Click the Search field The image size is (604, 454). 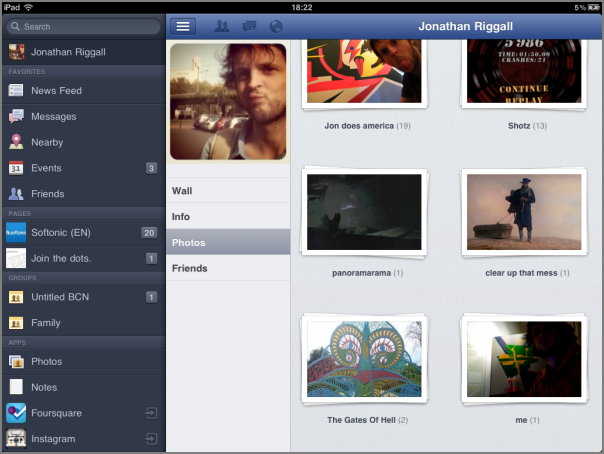tap(83, 27)
